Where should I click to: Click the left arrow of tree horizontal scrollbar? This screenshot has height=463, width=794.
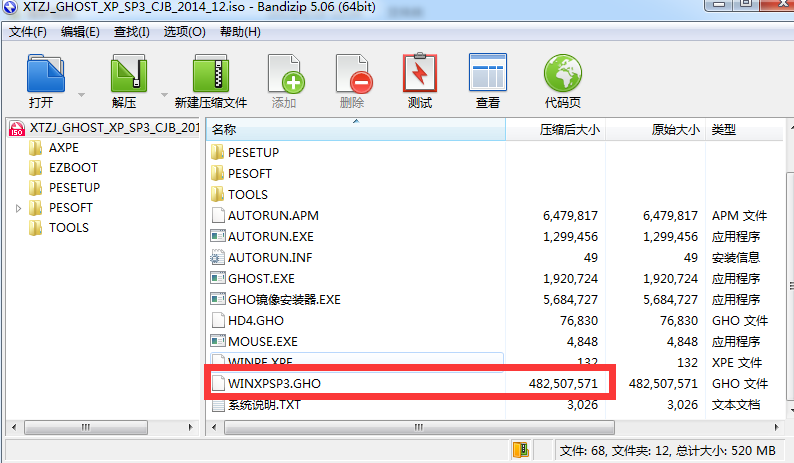pyautogui.click(x=14, y=428)
